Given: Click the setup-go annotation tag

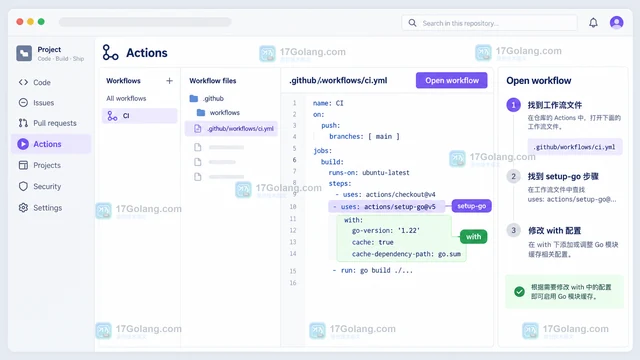Looking at the screenshot, I should [471, 206].
